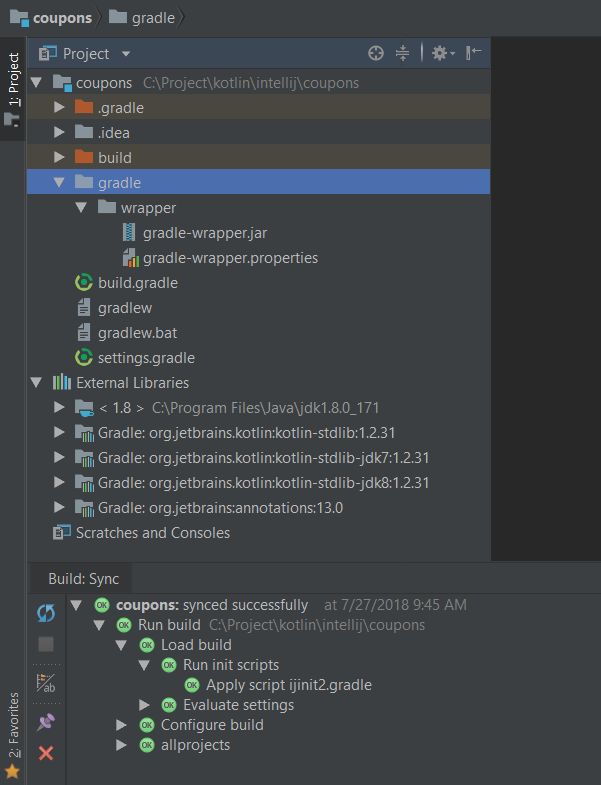This screenshot has width=601, height=785.
Task: Click coupons in the breadcrumb bar
Action: pos(62,18)
